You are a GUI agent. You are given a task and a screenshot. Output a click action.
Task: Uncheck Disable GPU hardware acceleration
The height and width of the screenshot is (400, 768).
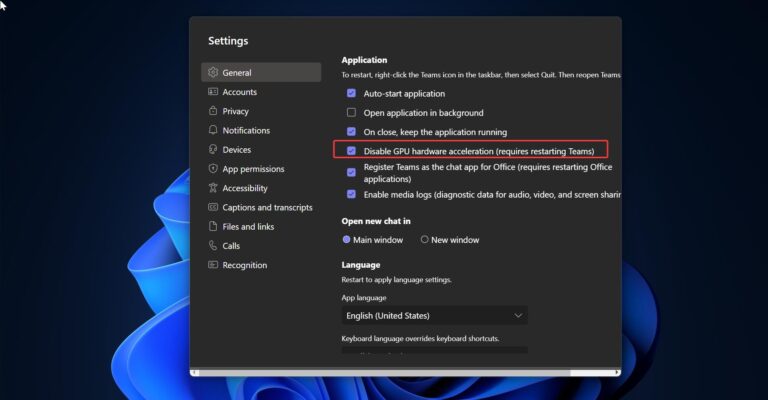tap(351, 151)
